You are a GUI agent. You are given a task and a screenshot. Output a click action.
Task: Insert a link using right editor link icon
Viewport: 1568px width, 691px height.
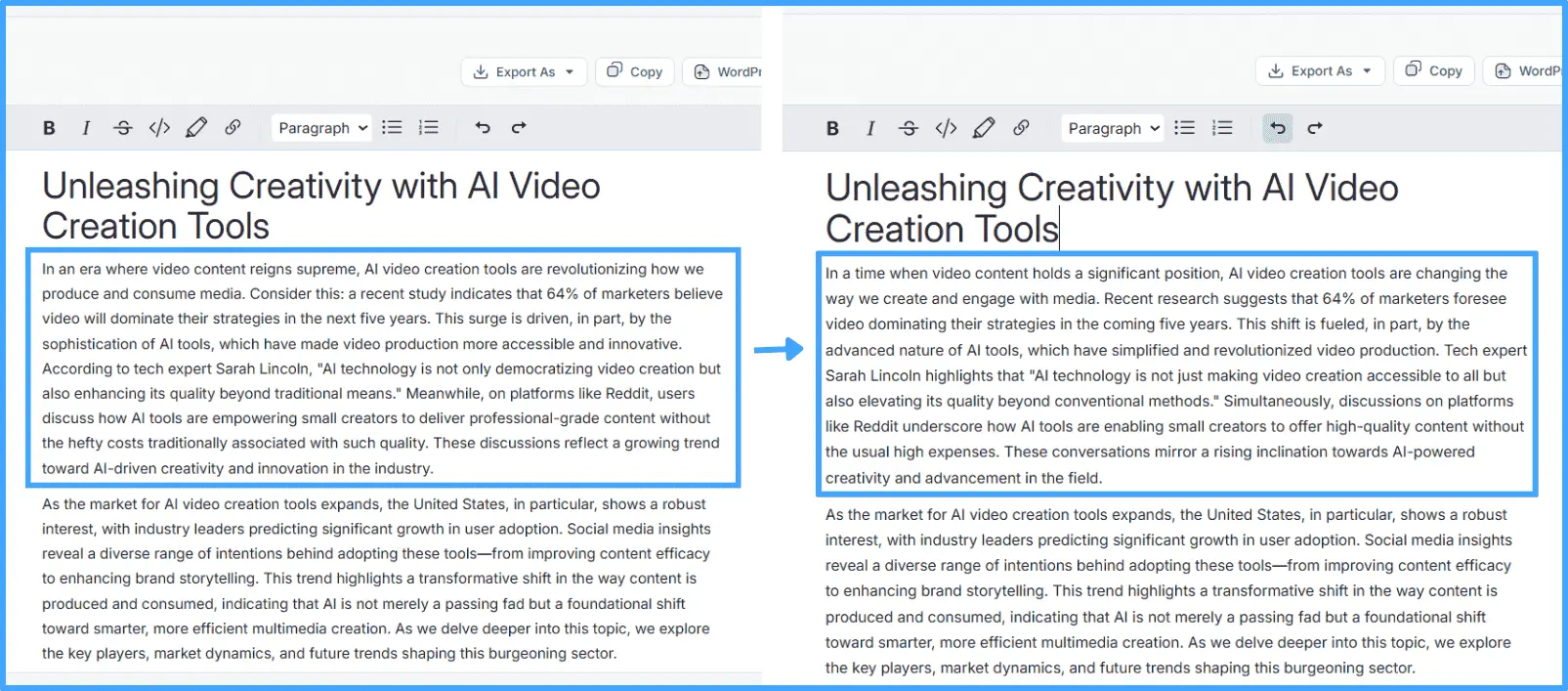point(1021,128)
